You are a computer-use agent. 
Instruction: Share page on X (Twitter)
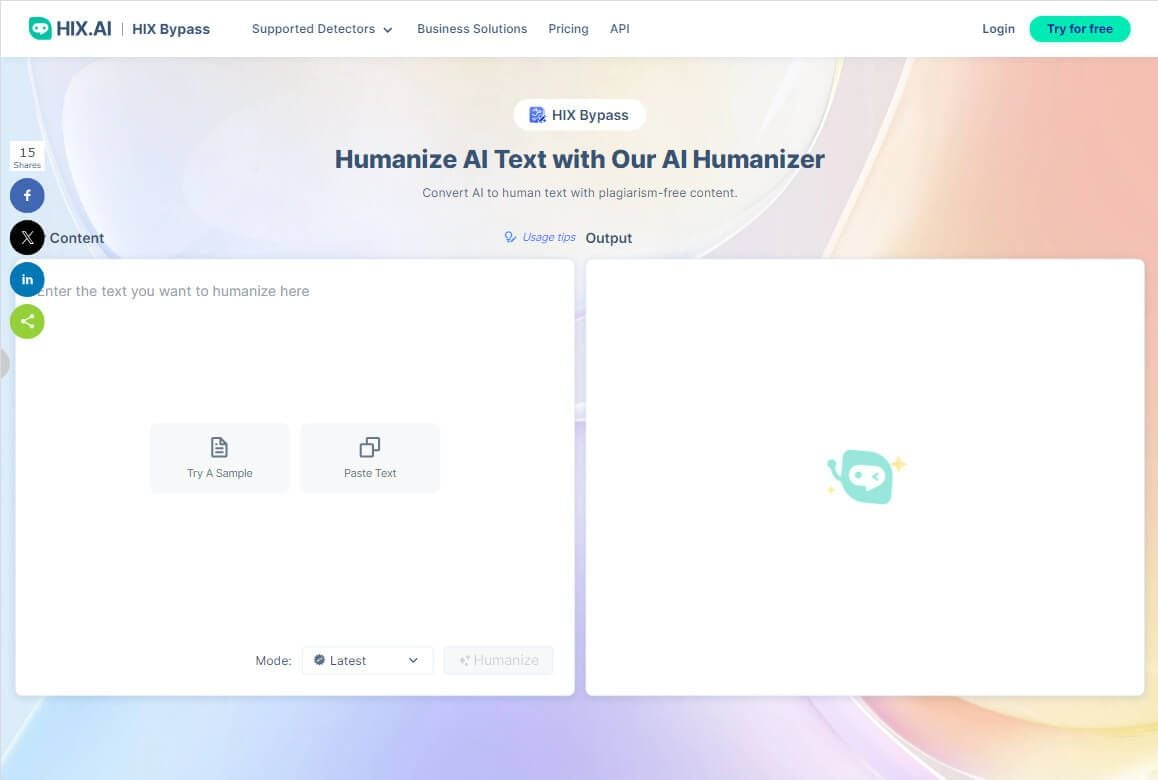pyautogui.click(x=27, y=237)
